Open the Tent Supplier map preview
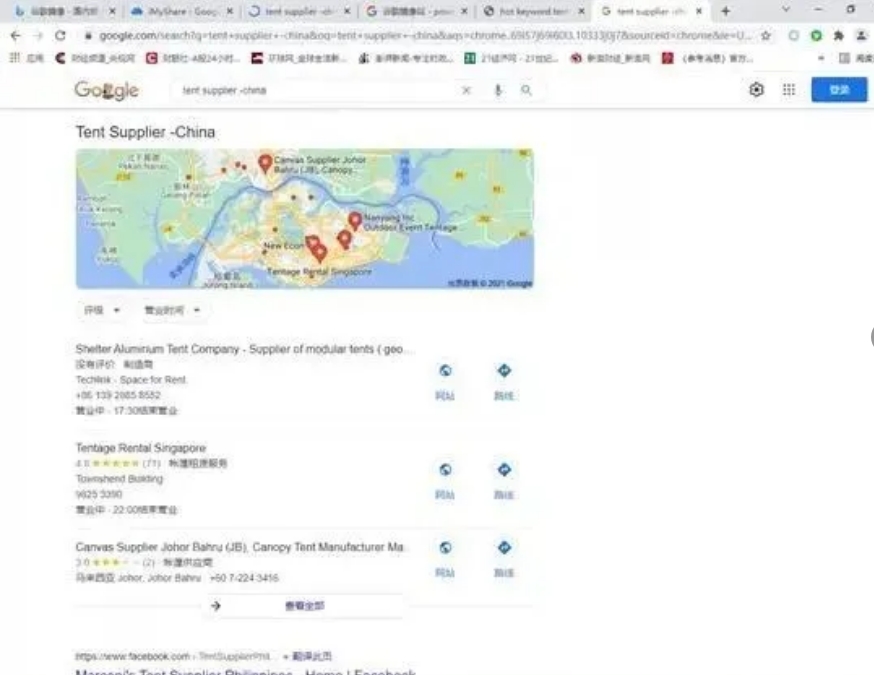The image size is (874, 675). (x=305, y=218)
